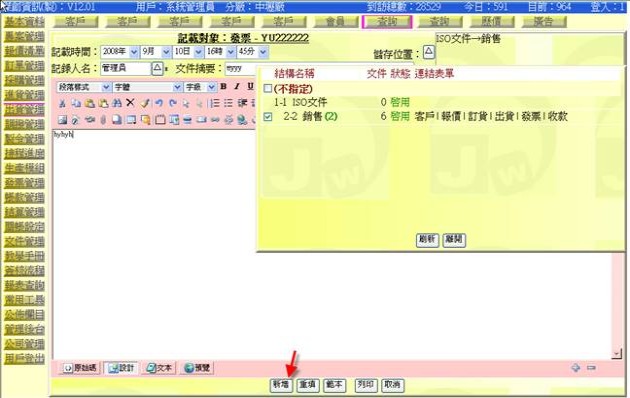
Task: Apply bold formatting with the B icon
Action: click(224, 87)
